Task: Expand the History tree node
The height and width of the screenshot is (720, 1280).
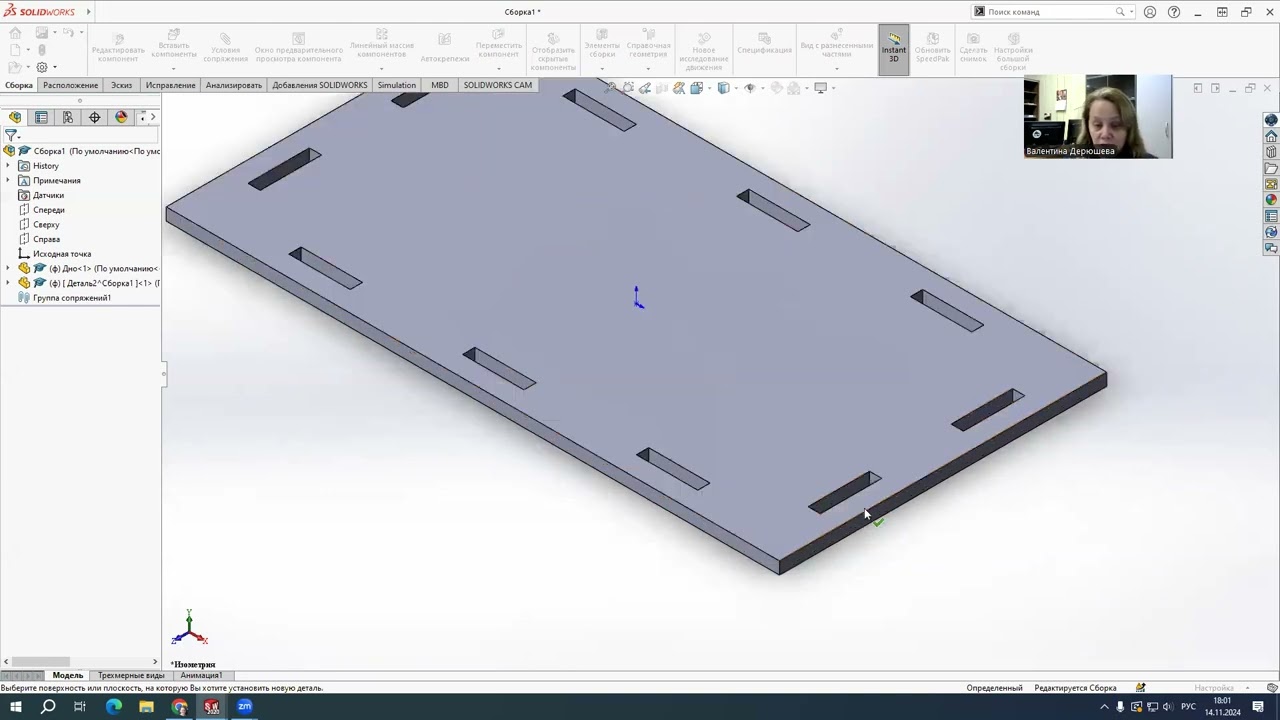Action: coord(8,166)
